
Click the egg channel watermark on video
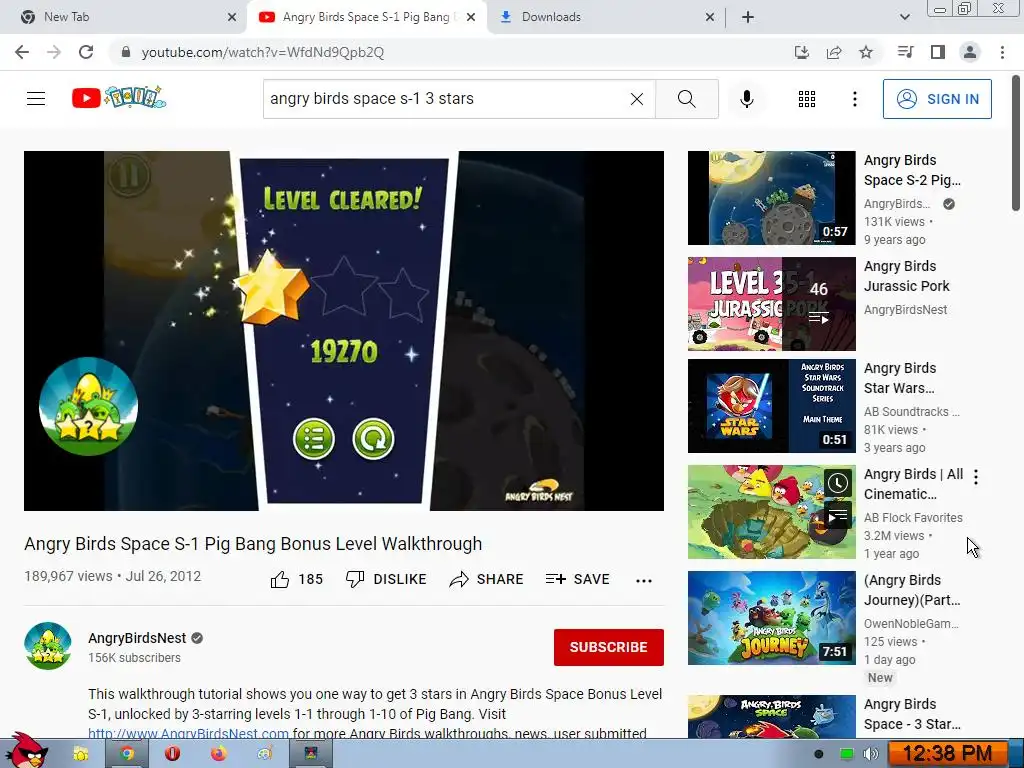[88, 406]
